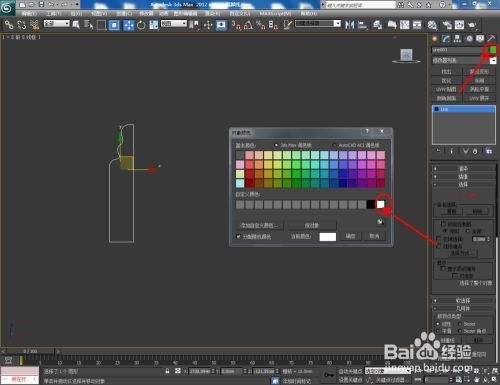500x385 pixels.
Task: Select the Line entry in modifier stack
Action: (x=464, y=109)
